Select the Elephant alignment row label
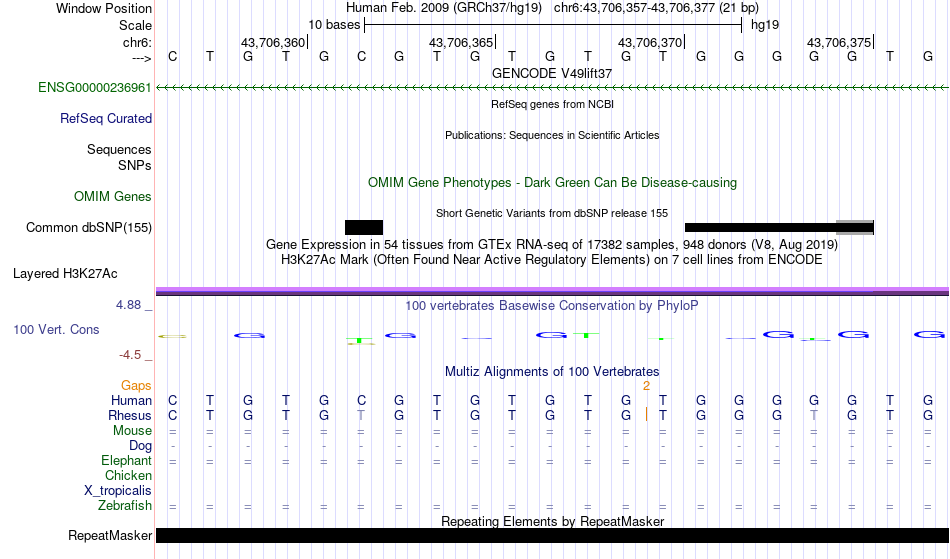The width and height of the screenshot is (950, 559). point(127,460)
